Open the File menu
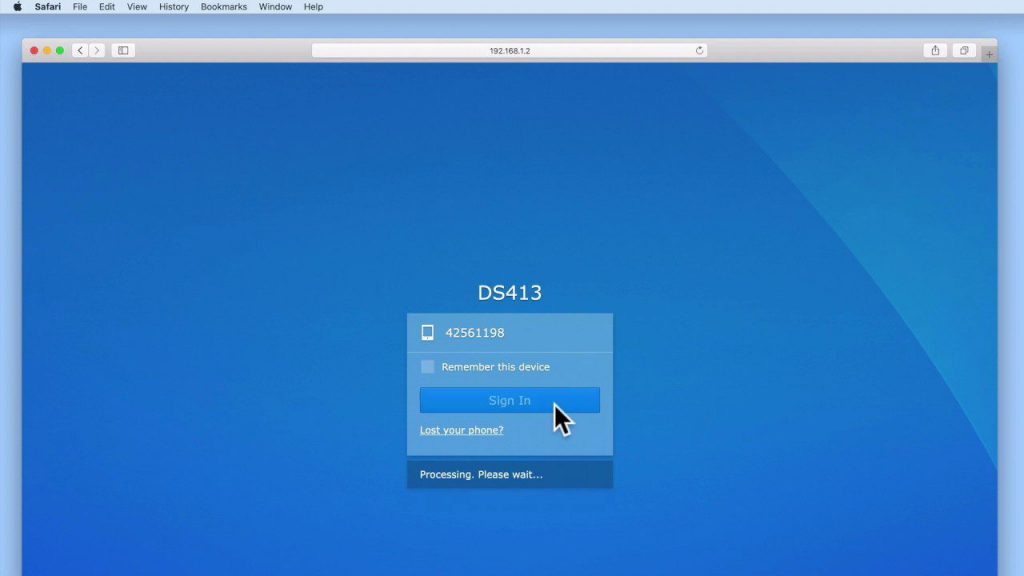 click(80, 7)
